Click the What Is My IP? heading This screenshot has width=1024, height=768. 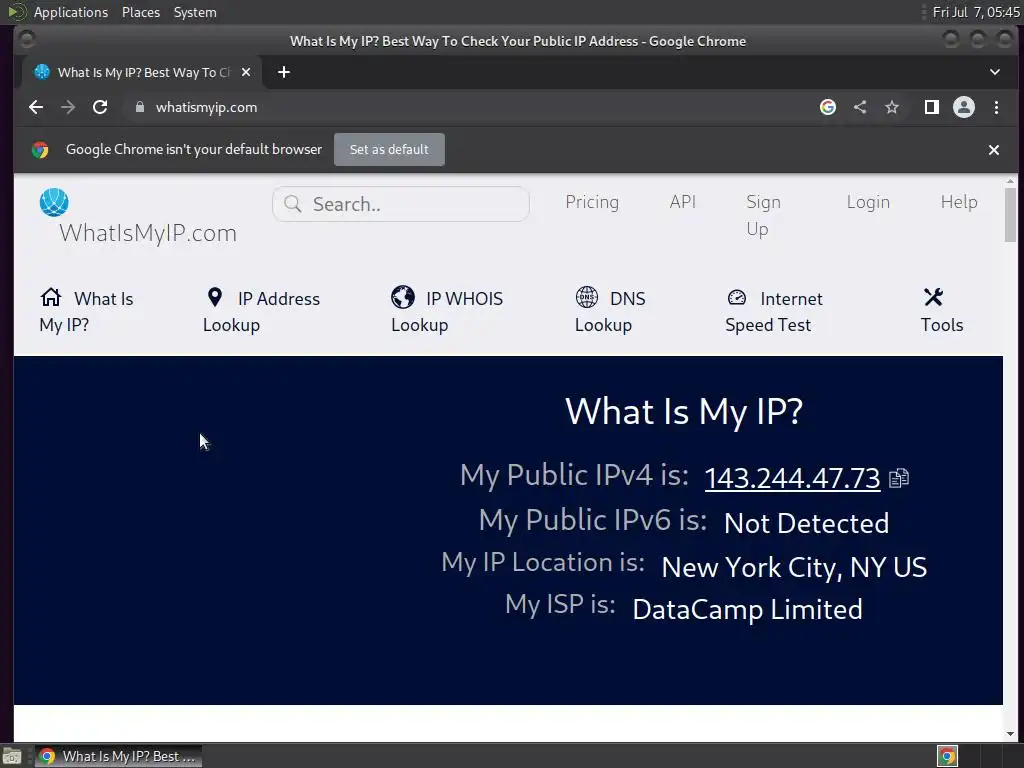[x=684, y=412]
